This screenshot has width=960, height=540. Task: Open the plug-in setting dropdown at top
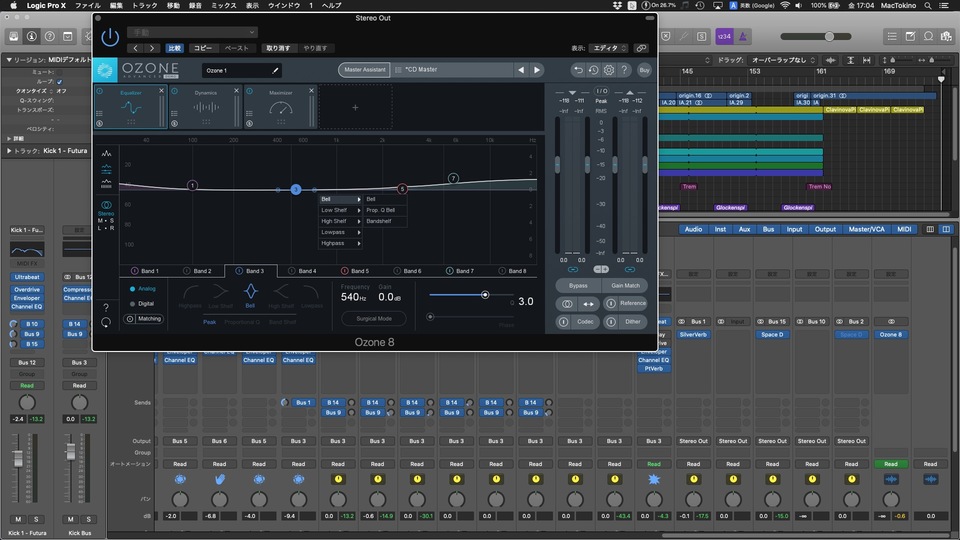click(x=192, y=32)
